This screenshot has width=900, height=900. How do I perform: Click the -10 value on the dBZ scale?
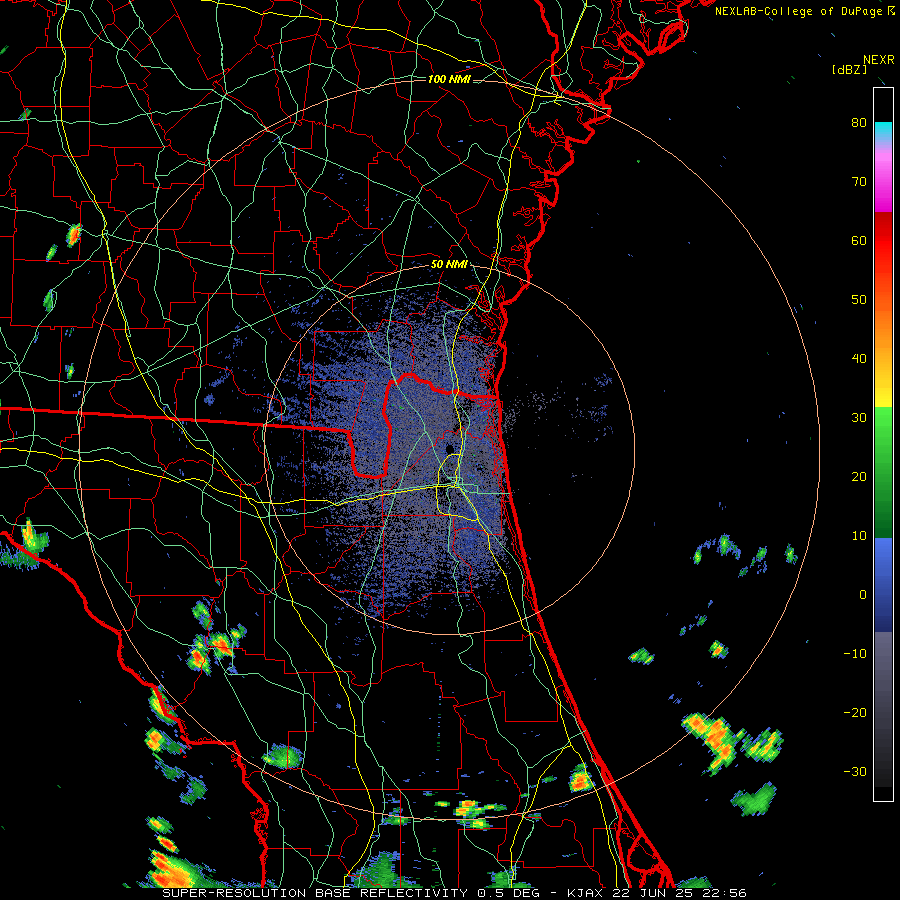click(x=855, y=653)
